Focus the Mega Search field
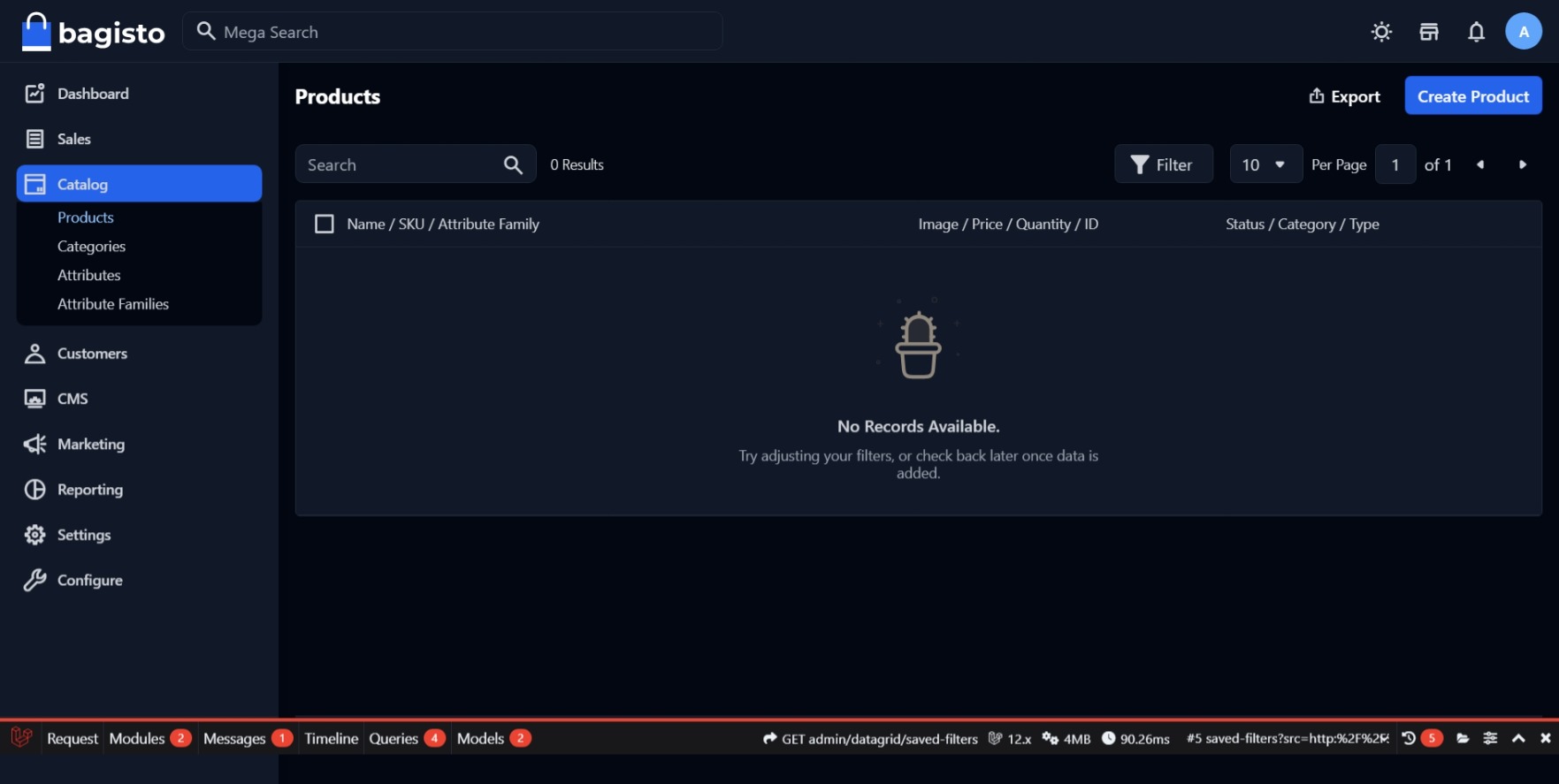The height and width of the screenshot is (784, 1559). tap(453, 32)
